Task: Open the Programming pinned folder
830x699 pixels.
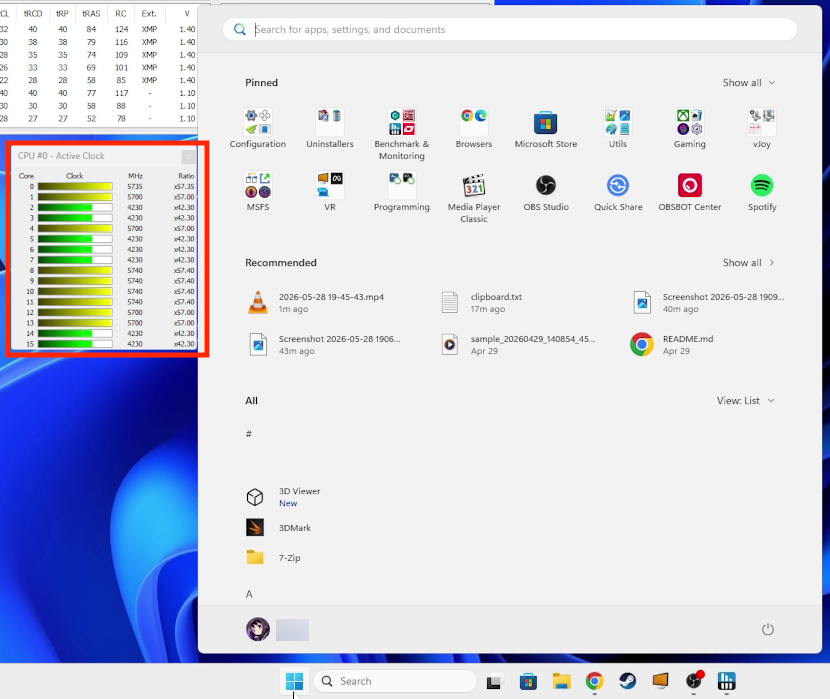Action: click(402, 192)
